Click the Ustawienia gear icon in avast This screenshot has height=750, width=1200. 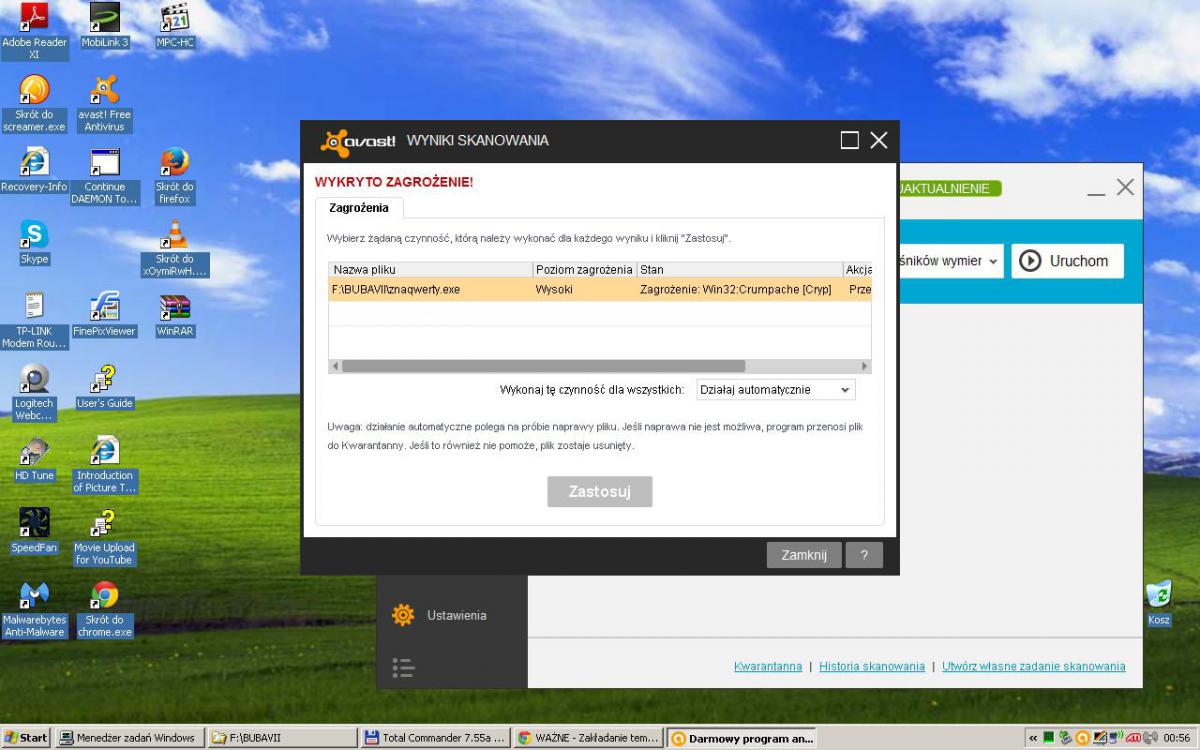click(x=403, y=615)
